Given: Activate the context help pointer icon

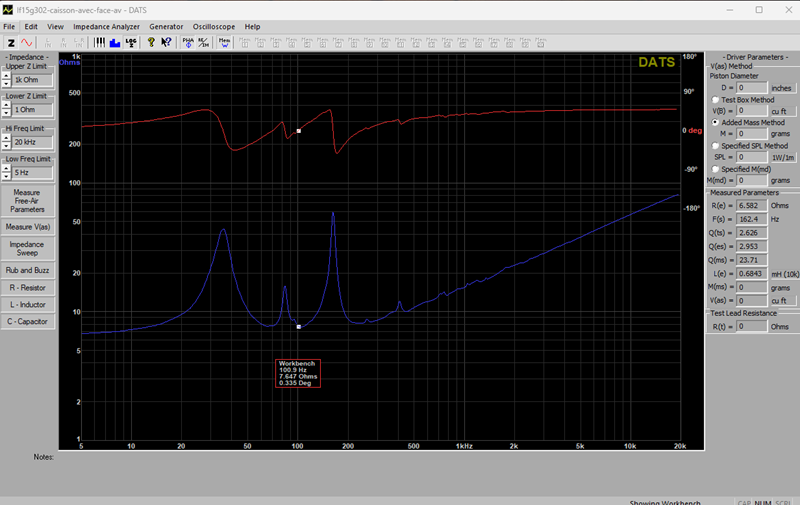Looking at the screenshot, I should pyautogui.click(x=166, y=43).
